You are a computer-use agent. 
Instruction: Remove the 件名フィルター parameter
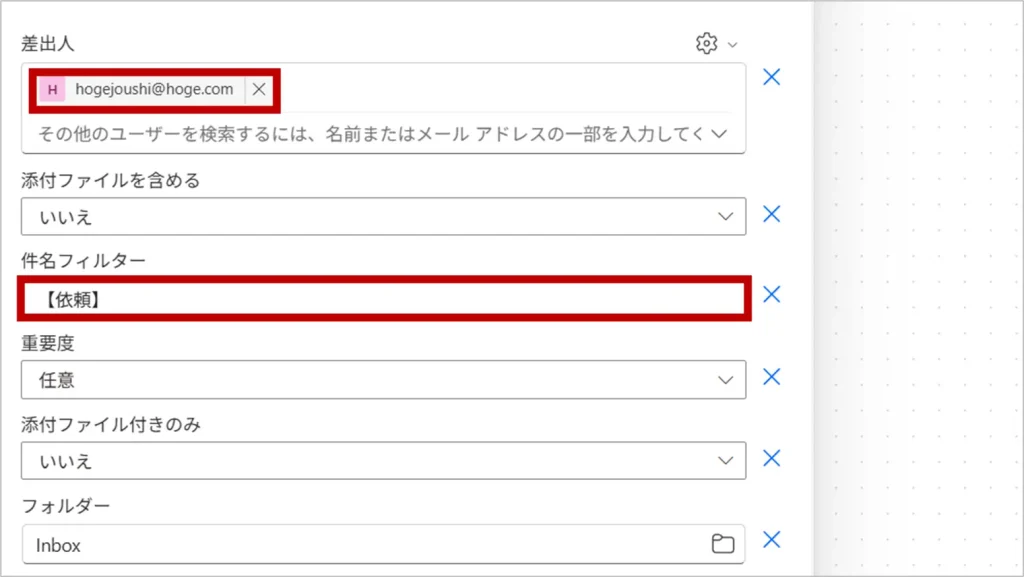(x=771, y=294)
